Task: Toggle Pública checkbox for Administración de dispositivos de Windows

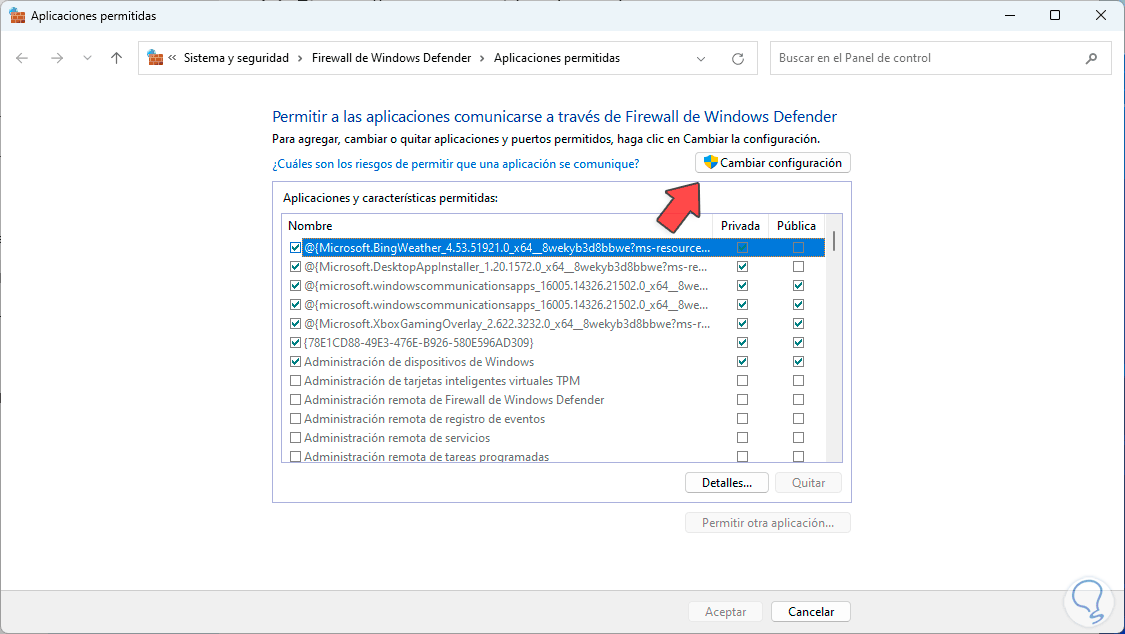Action: click(x=799, y=361)
